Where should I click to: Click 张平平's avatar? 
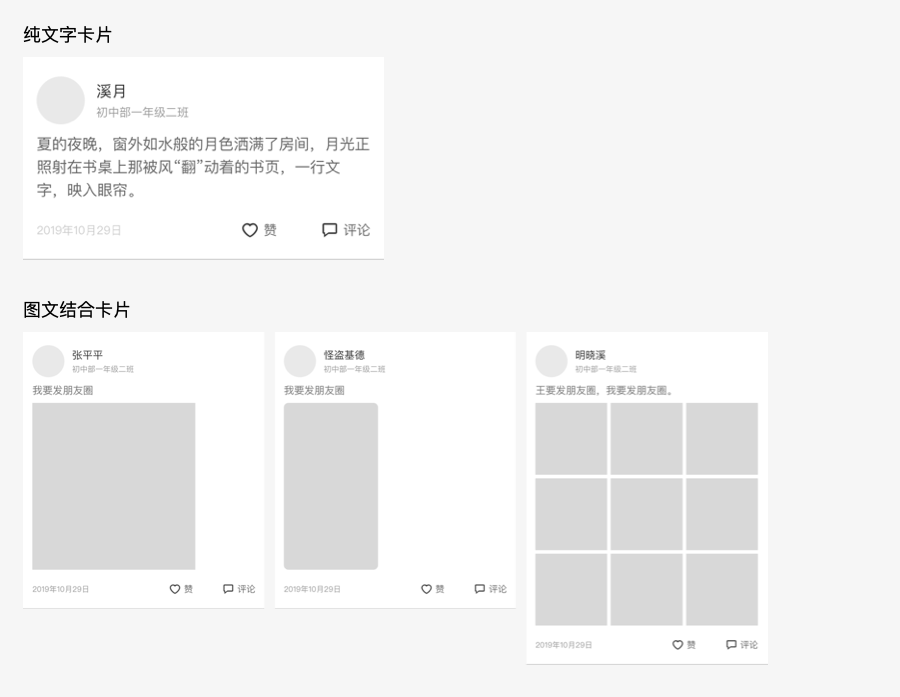coord(48,361)
